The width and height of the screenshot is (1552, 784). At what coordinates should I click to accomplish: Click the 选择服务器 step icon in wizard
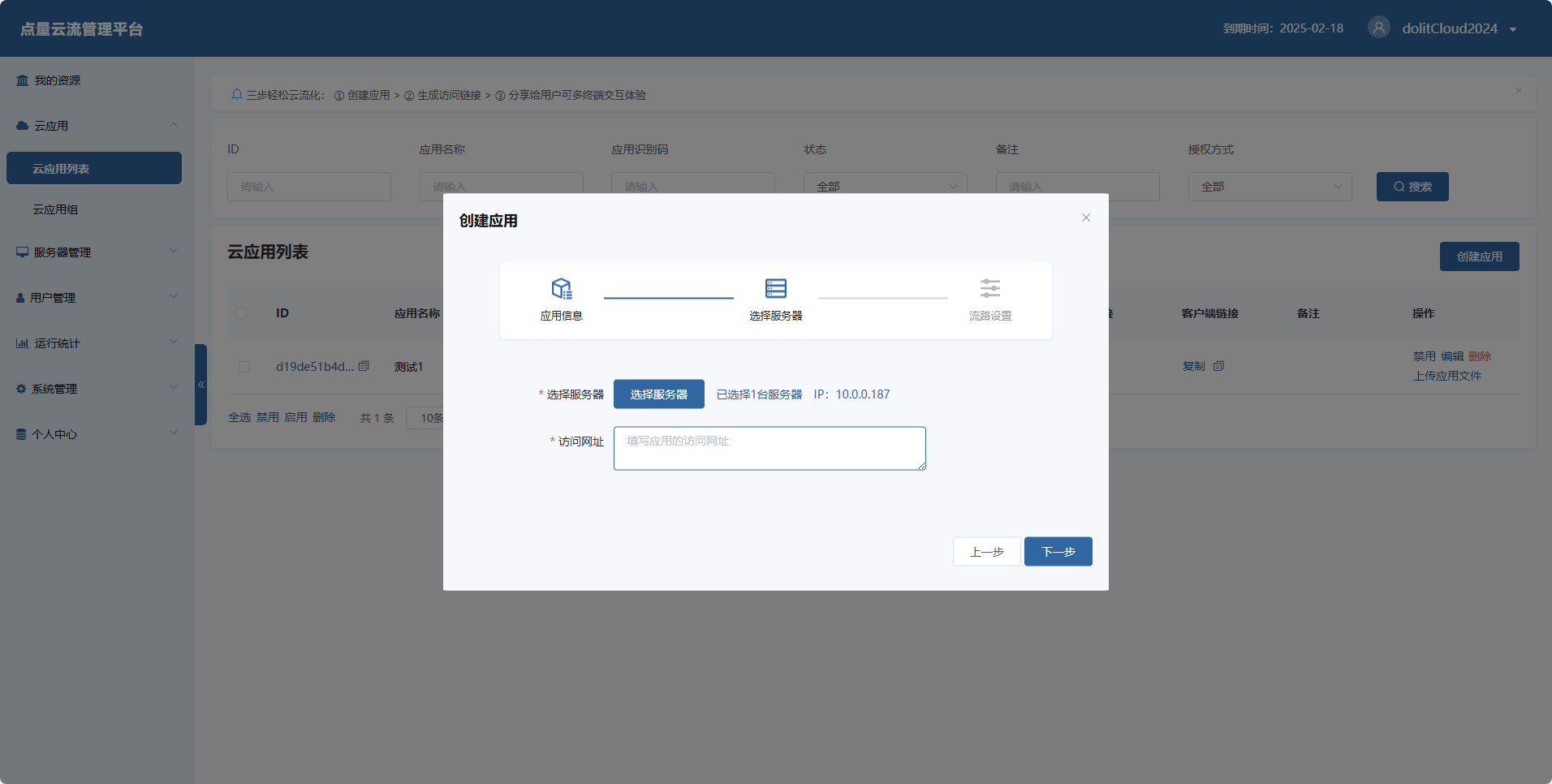click(x=775, y=289)
